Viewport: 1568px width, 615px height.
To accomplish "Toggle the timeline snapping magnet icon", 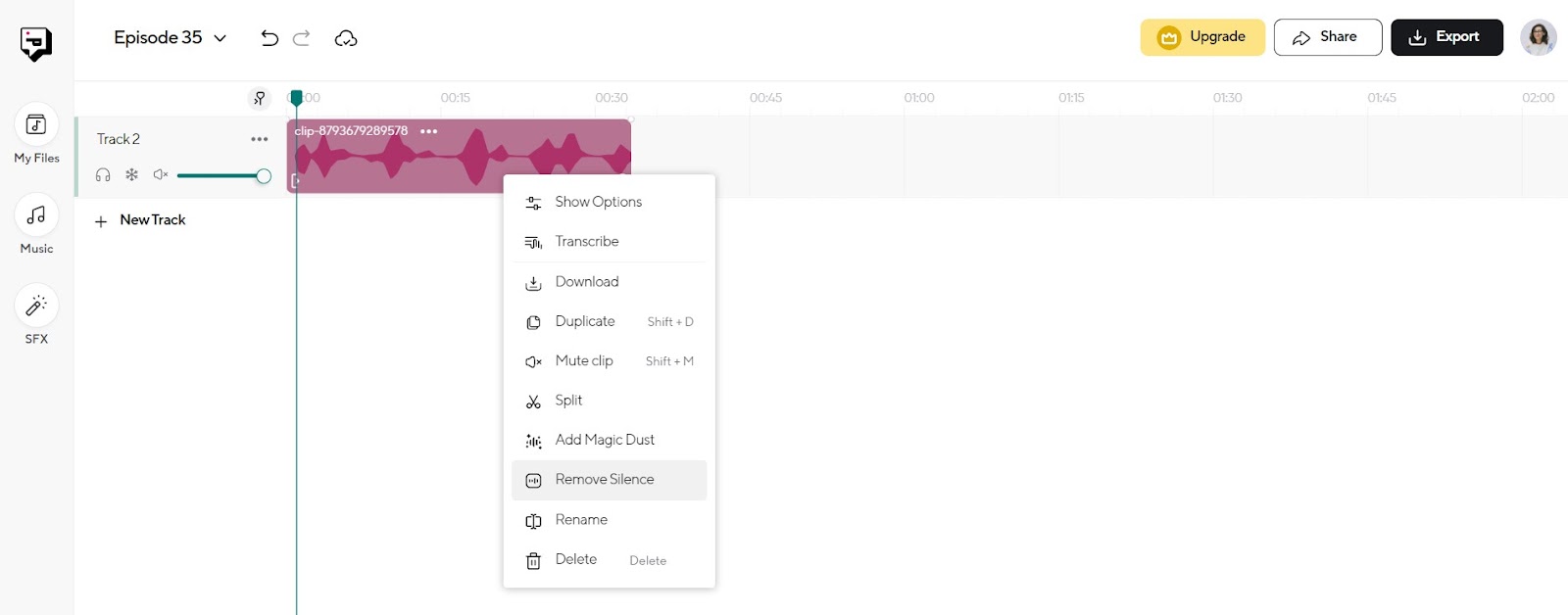I will tap(259, 98).
